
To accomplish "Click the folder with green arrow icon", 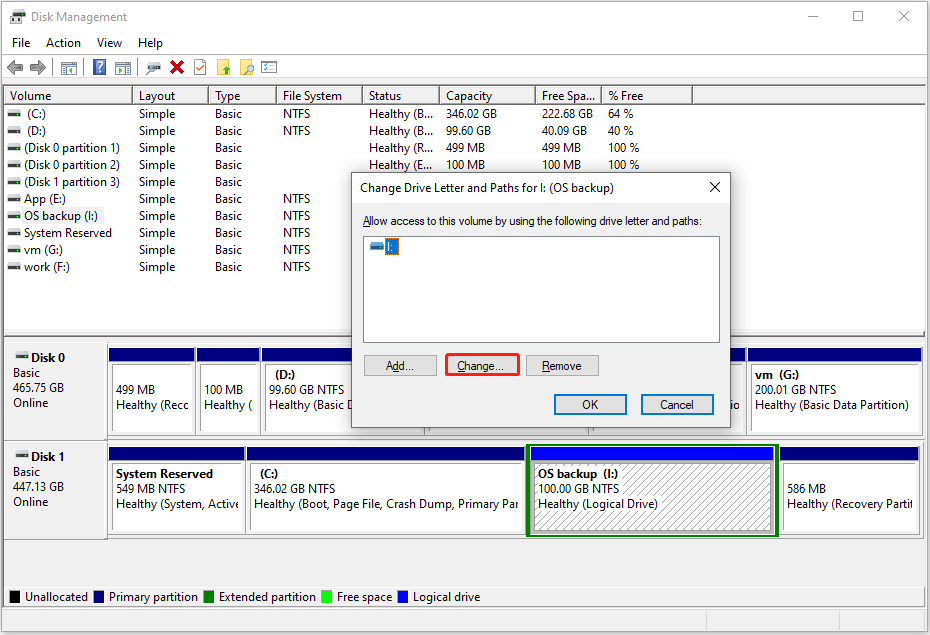I will (x=223, y=68).
